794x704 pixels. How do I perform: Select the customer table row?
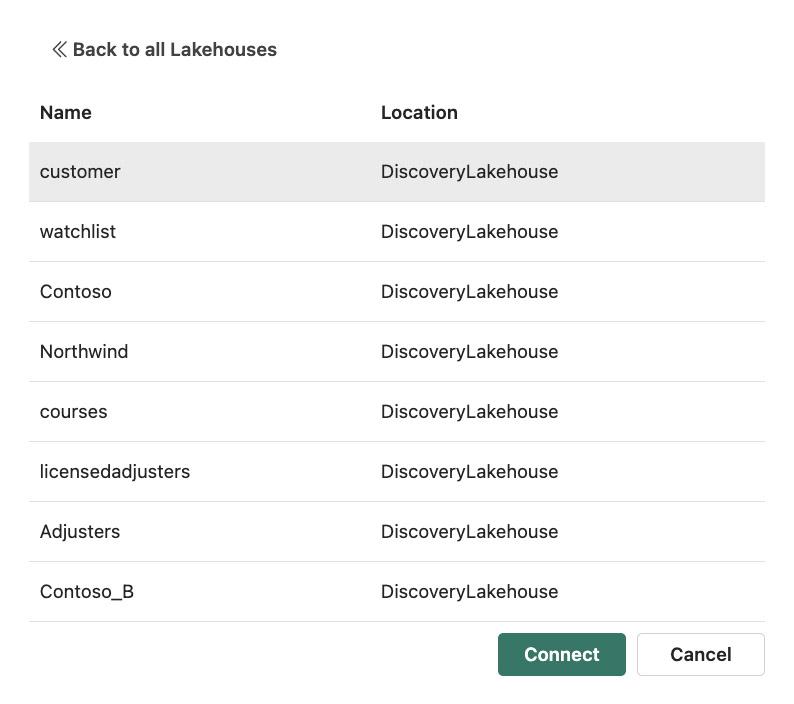tap(397, 172)
